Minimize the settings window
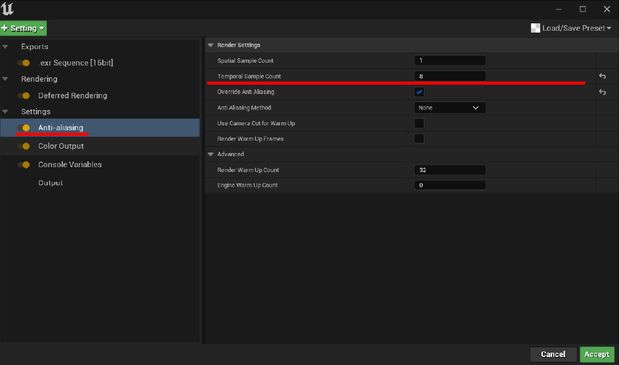619x365 pixels. (x=558, y=9)
